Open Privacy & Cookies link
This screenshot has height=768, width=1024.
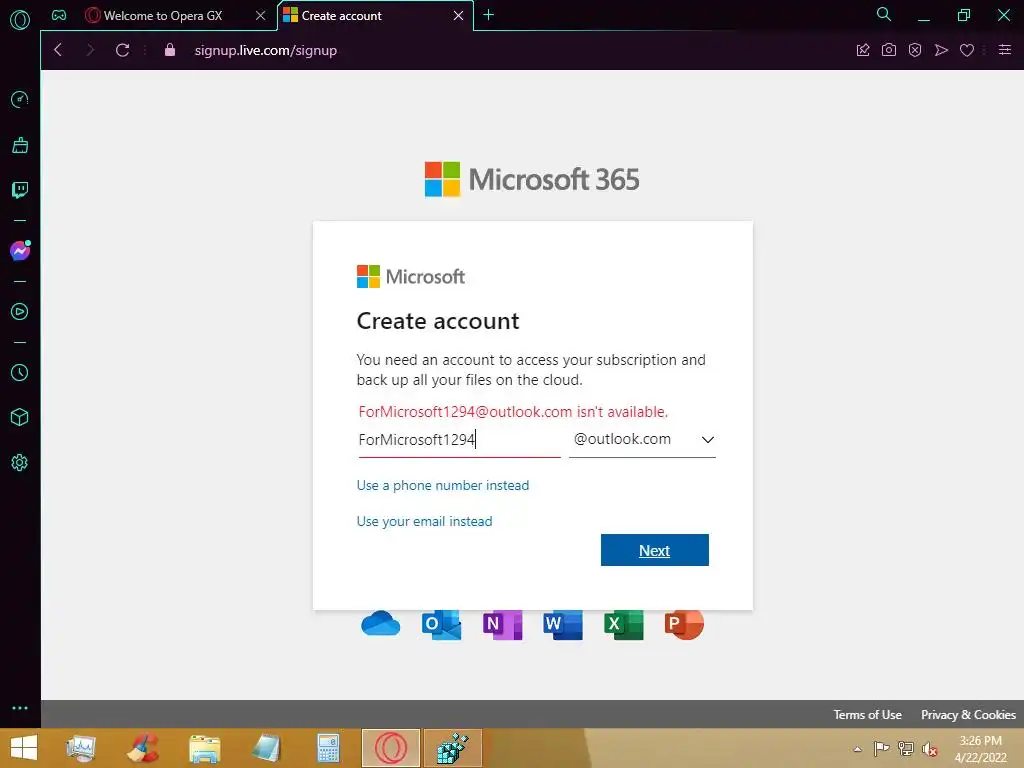point(968,714)
